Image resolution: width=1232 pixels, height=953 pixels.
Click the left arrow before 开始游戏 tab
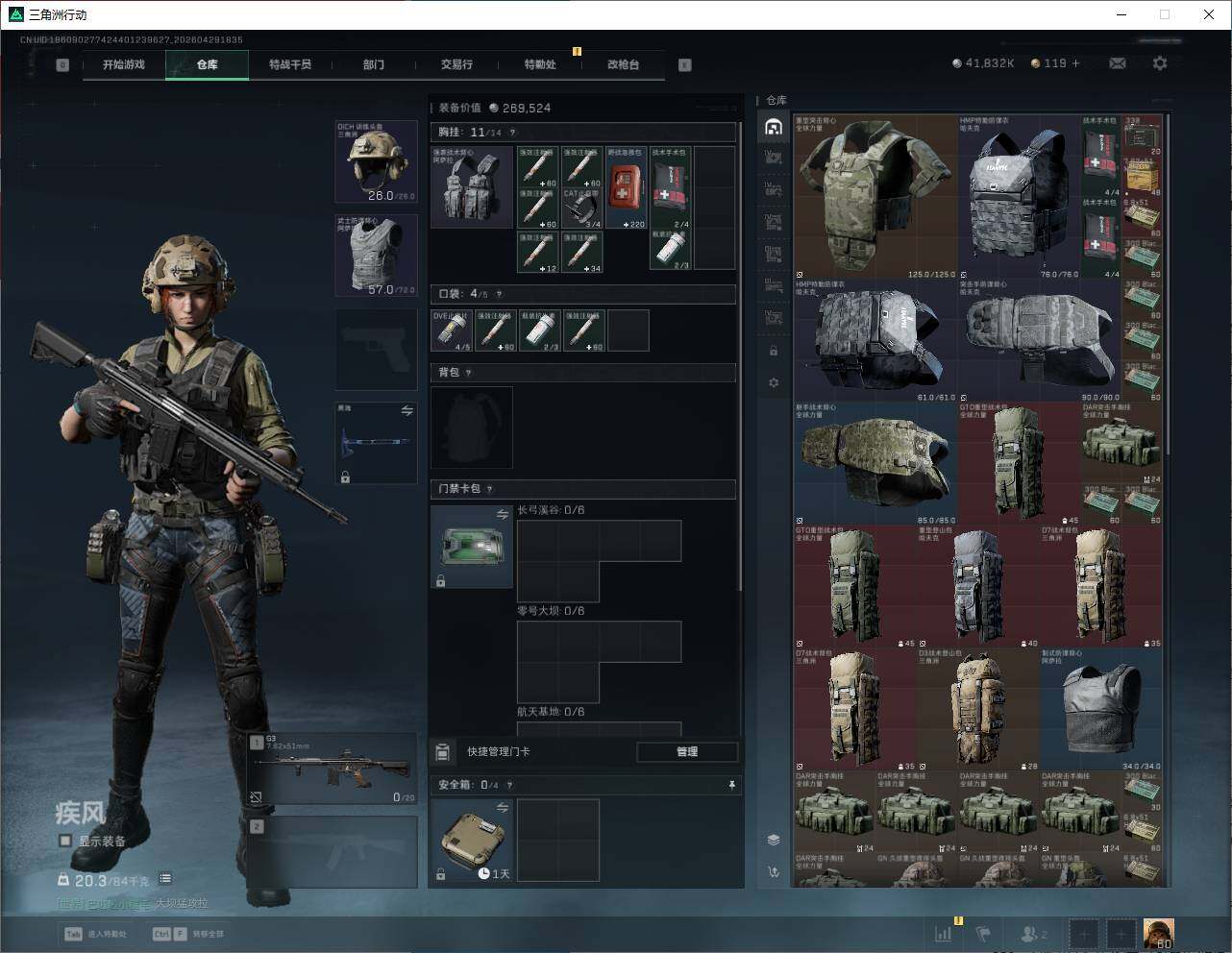(62, 65)
